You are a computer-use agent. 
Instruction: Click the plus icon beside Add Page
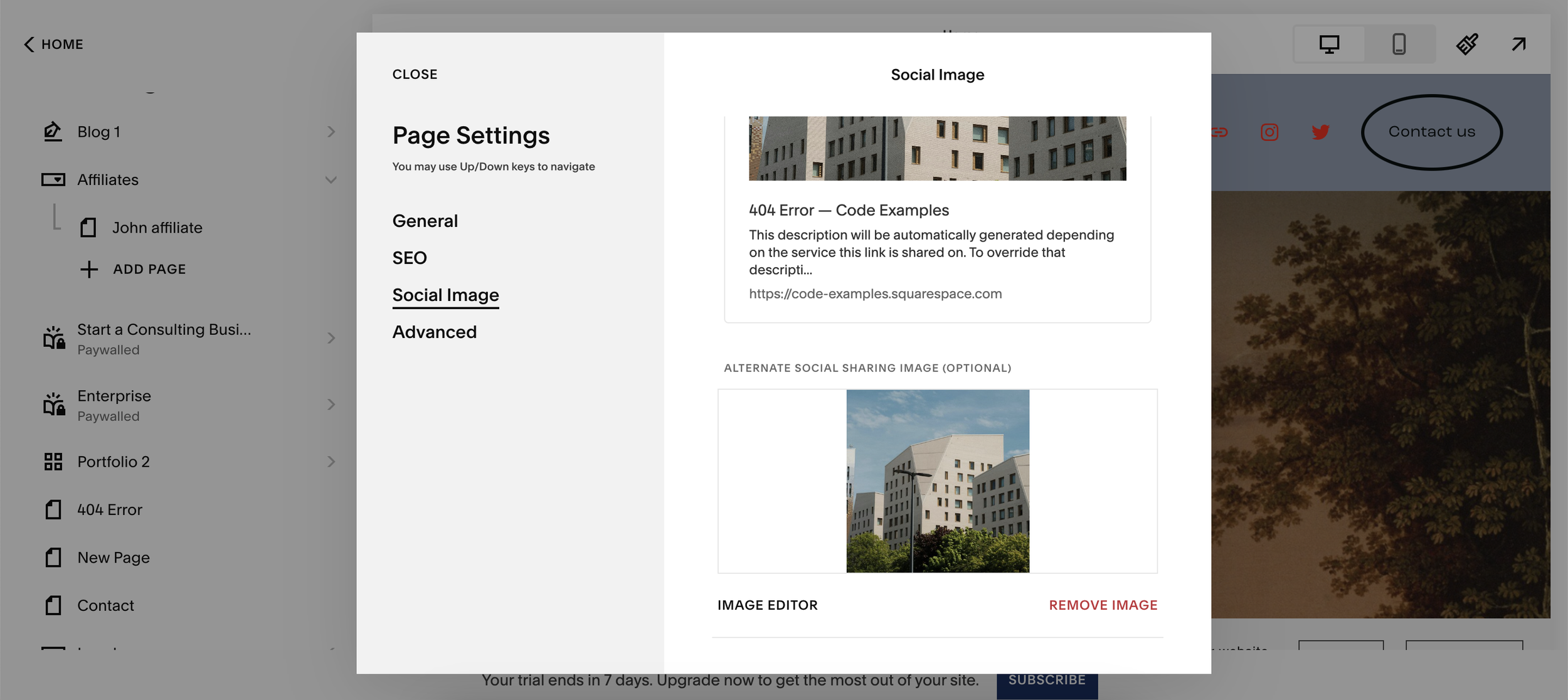coord(89,269)
